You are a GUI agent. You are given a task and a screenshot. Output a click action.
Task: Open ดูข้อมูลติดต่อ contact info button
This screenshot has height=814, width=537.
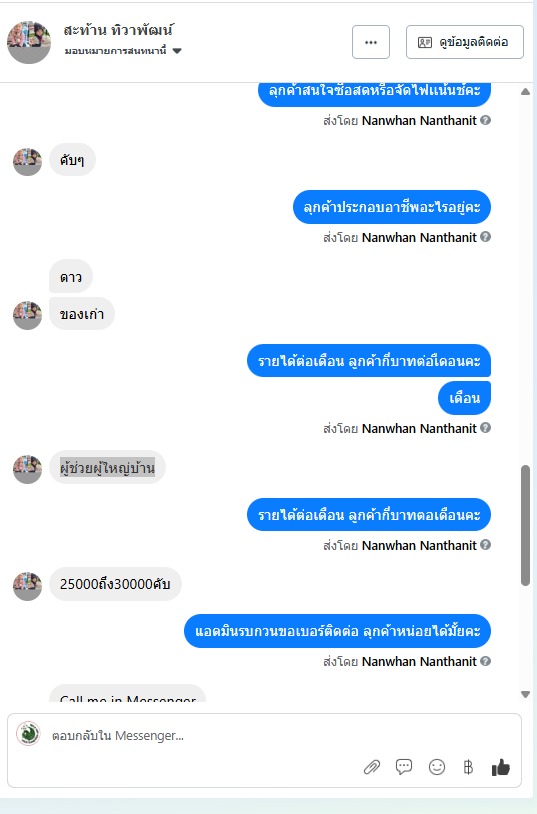[465, 42]
